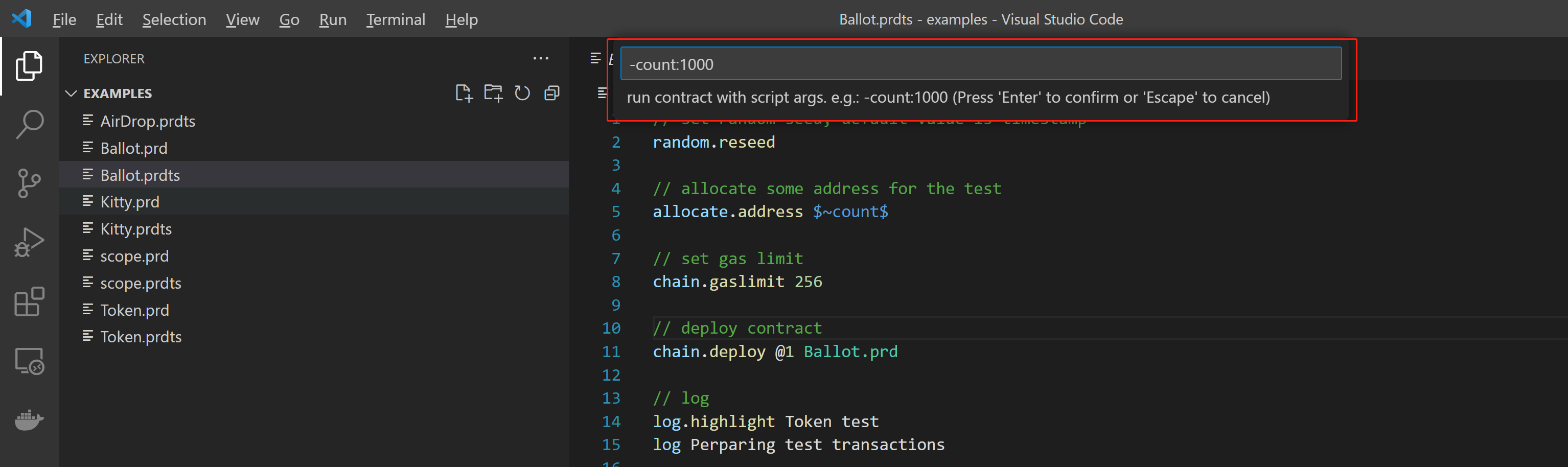Open the View menu

pyautogui.click(x=242, y=19)
